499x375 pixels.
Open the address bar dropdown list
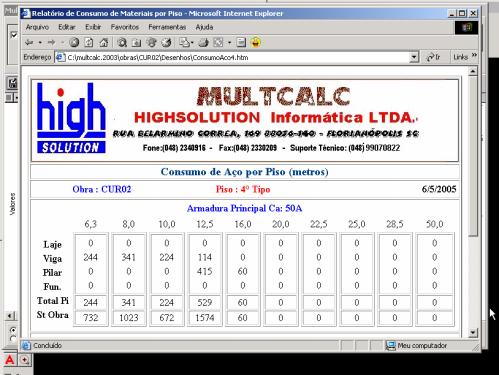click(x=414, y=57)
